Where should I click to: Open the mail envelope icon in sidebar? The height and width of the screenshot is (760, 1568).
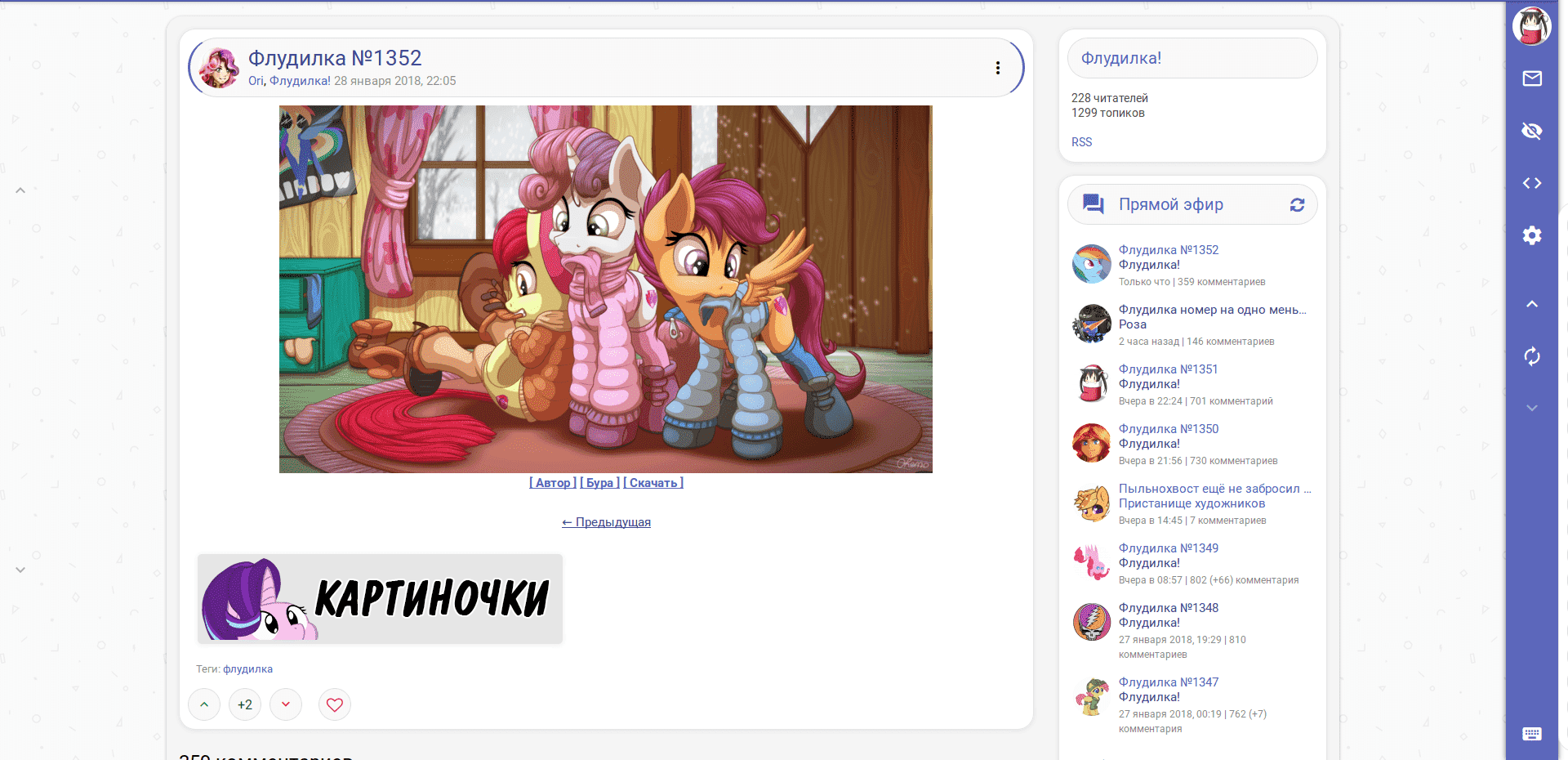tap(1532, 78)
